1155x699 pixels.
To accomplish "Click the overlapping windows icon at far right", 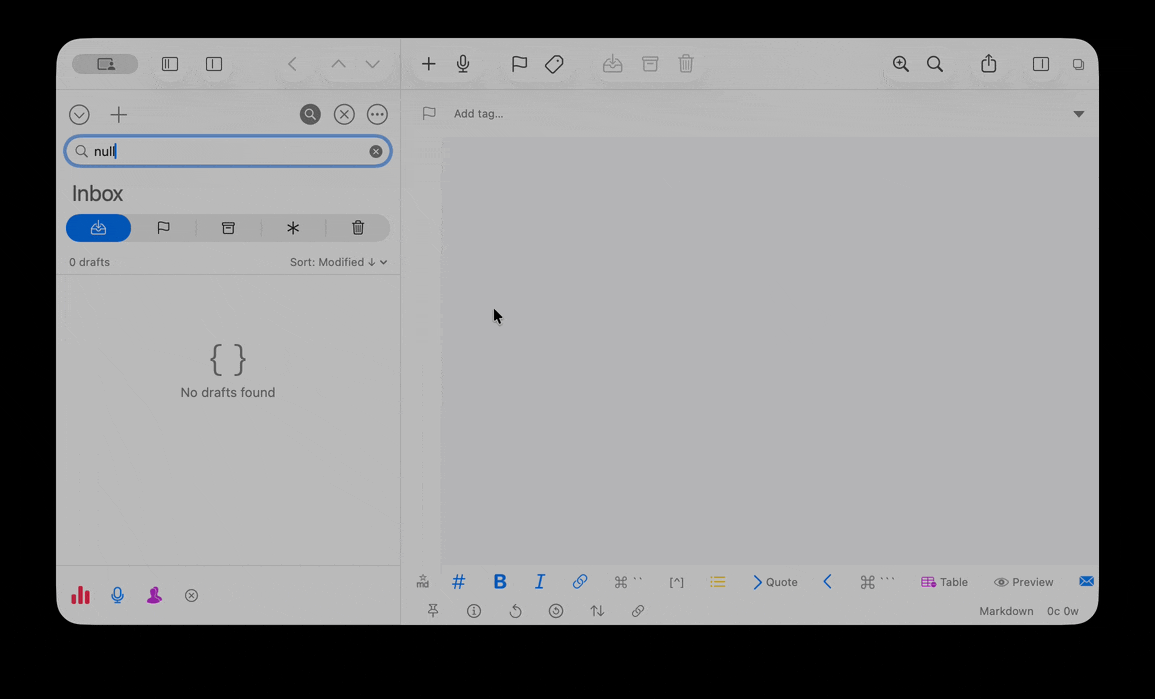I will click(1078, 64).
